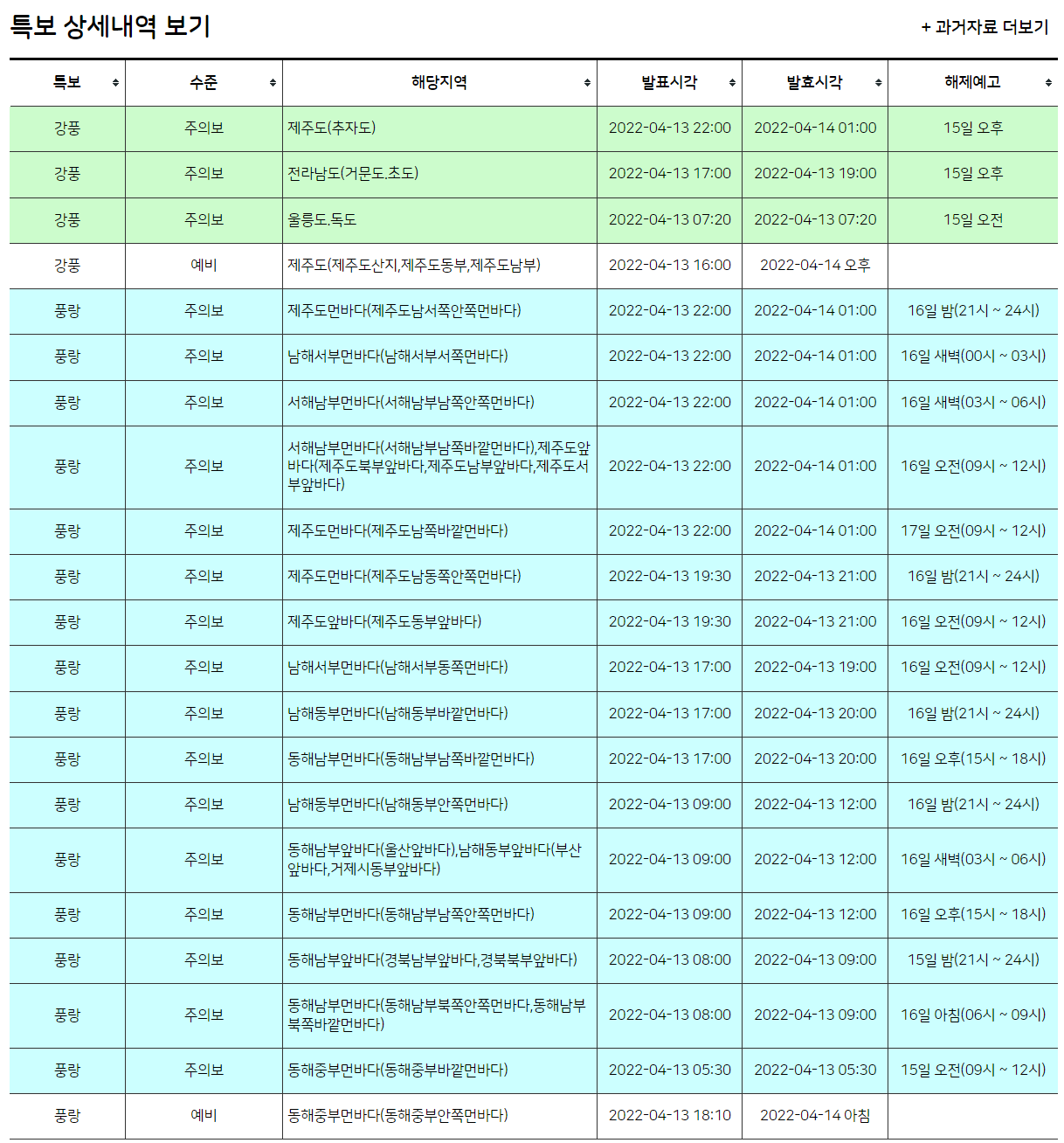1064x1143 pixels.
Task: Select the 2022-04-13 05:30 announcement time
Action: 669,1070
